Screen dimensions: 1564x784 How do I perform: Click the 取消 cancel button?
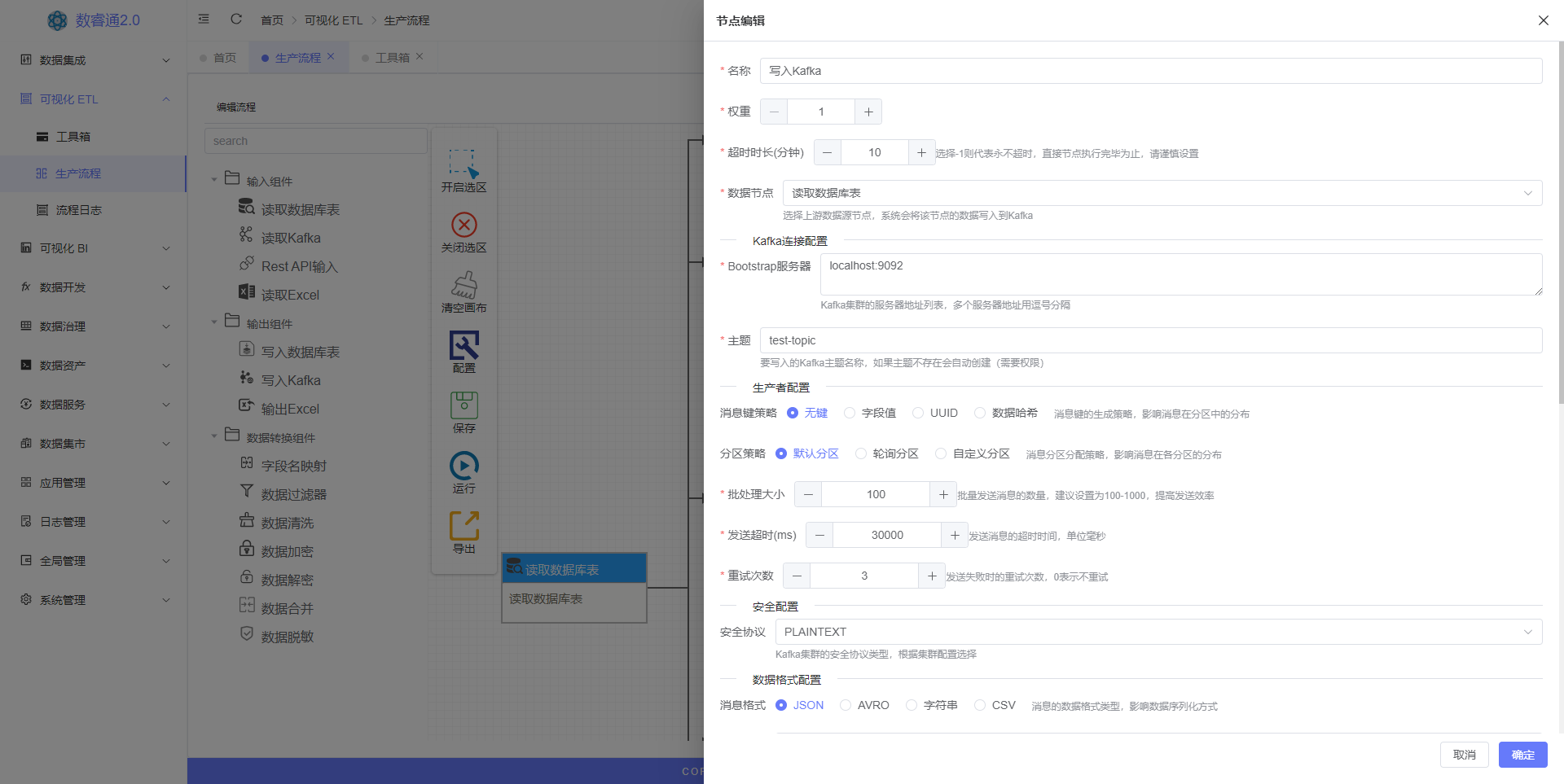pos(1464,755)
